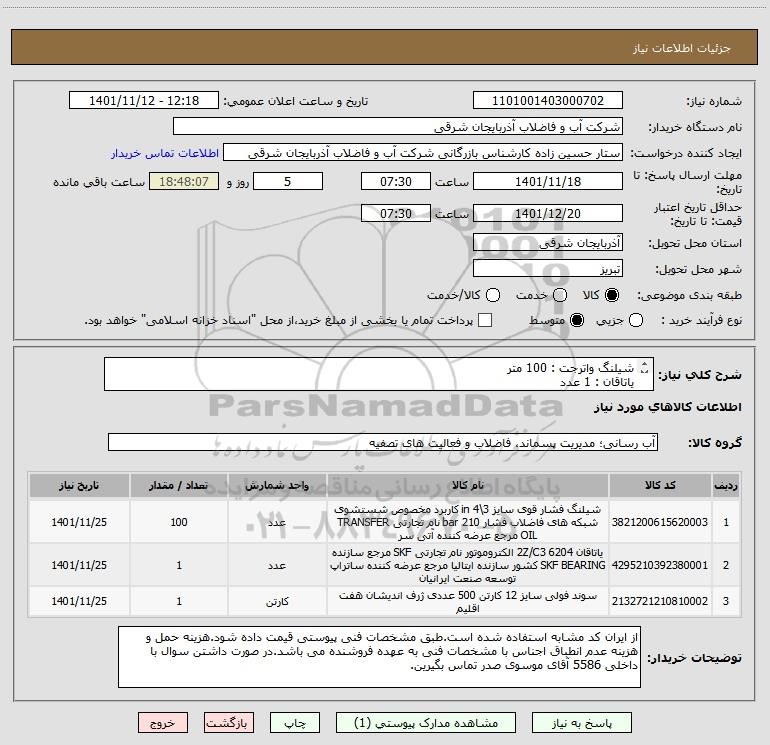Click the شیلنگ فشار قوی item name
Image resolution: width=770 pixels, height=745 pixels.
coord(468,522)
